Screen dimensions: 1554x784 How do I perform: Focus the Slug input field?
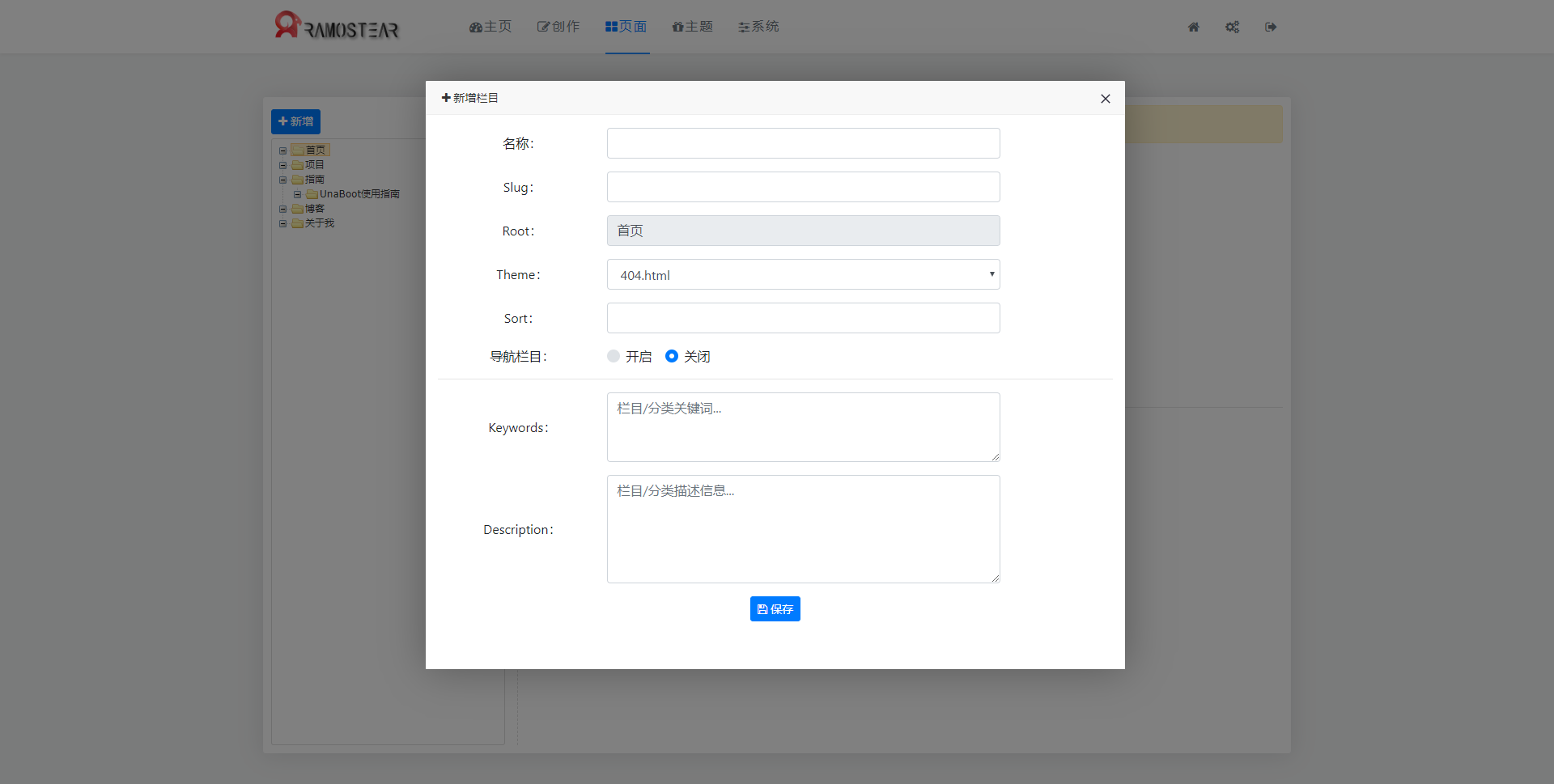point(804,187)
